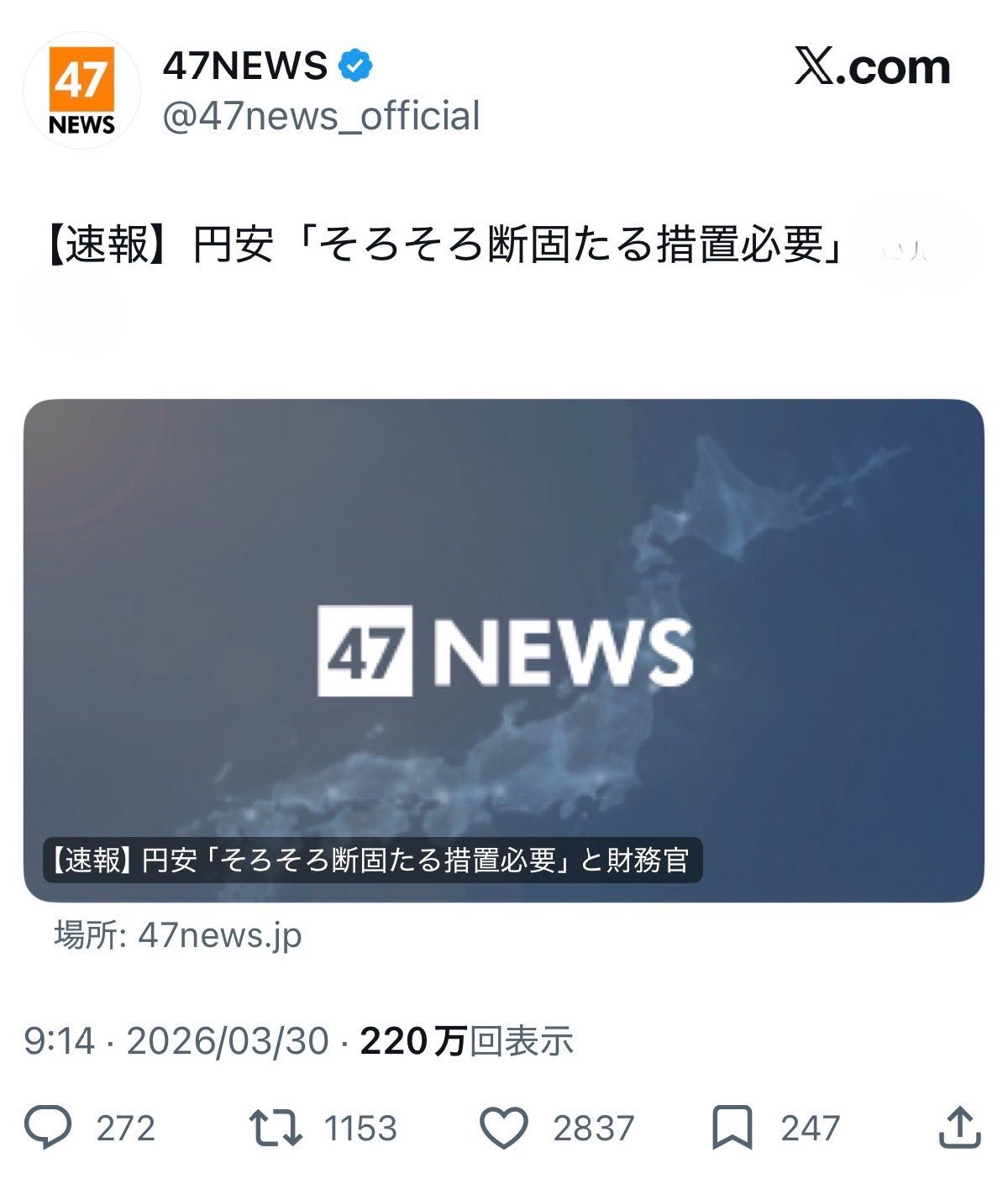Open the 47NEWS display name
The width and height of the screenshot is (1008, 1179).
click(244, 66)
